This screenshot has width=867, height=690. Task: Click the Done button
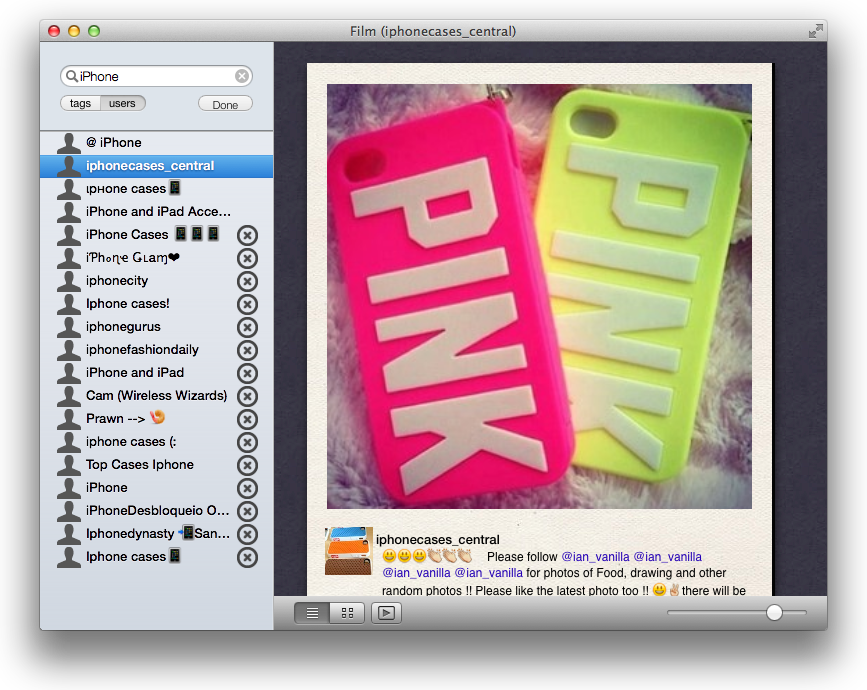tap(225, 104)
